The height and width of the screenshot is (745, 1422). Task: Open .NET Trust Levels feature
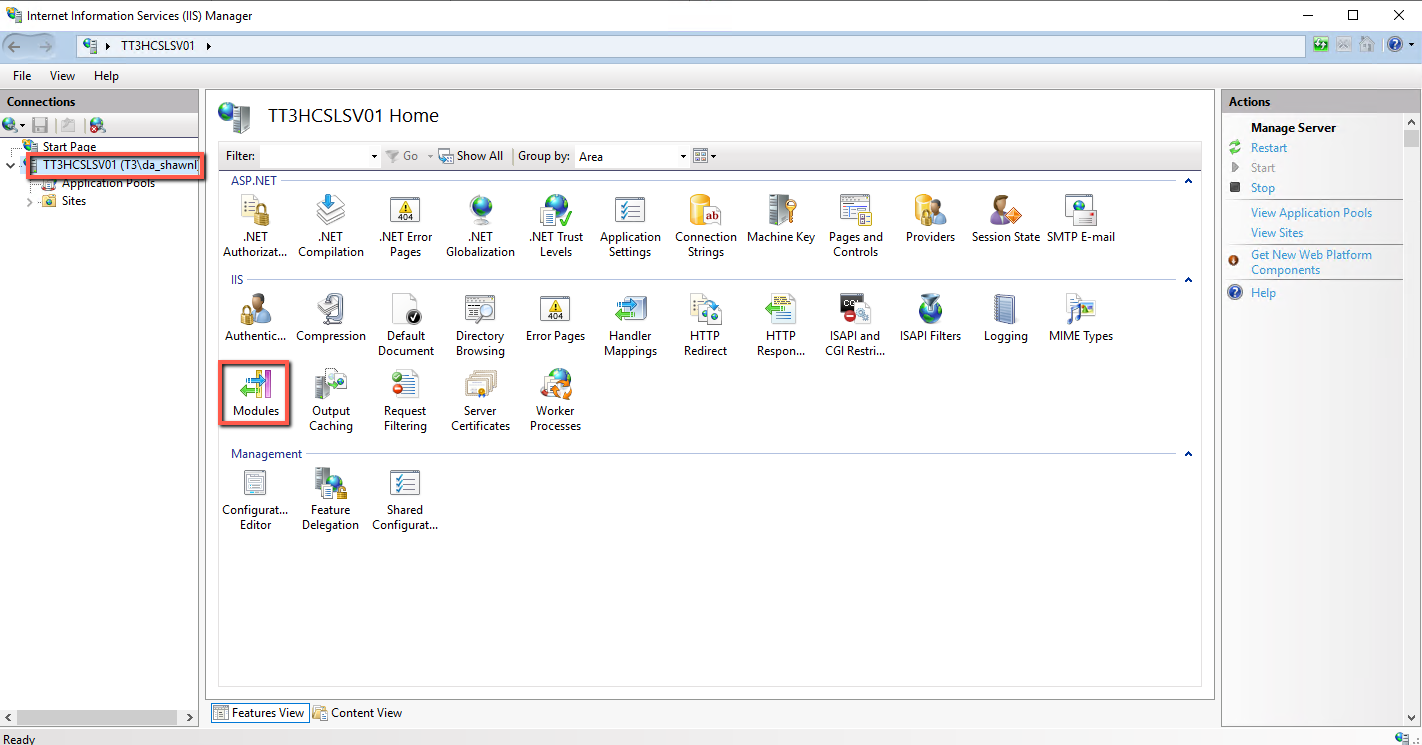pyautogui.click(x=556, y=225)
